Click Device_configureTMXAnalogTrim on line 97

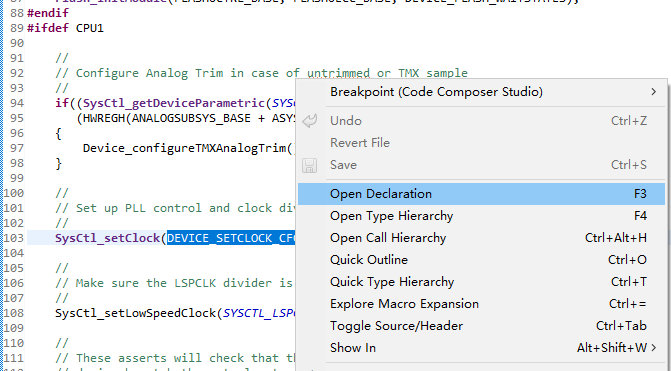(185, 148)
